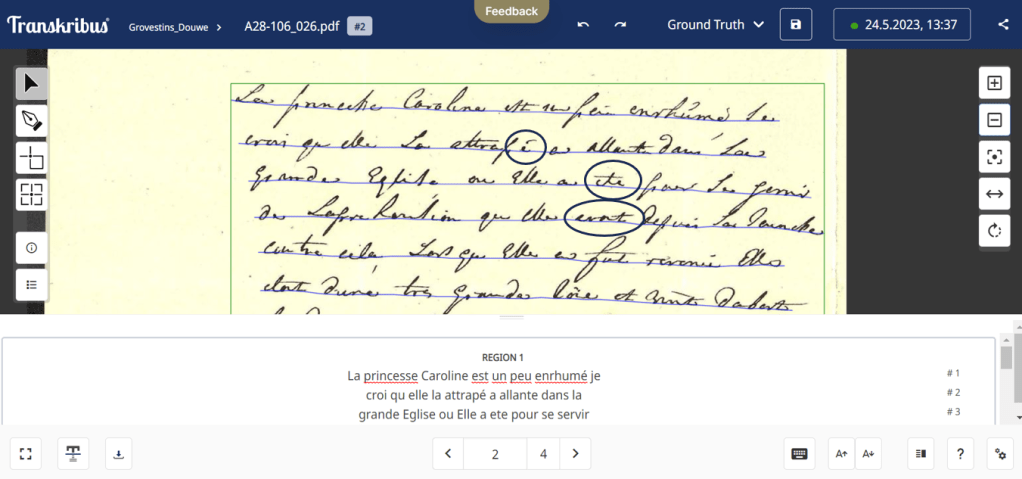The image size is (1022, 479).
Task: Select the pen drawing tool
Action: (31, 121)
